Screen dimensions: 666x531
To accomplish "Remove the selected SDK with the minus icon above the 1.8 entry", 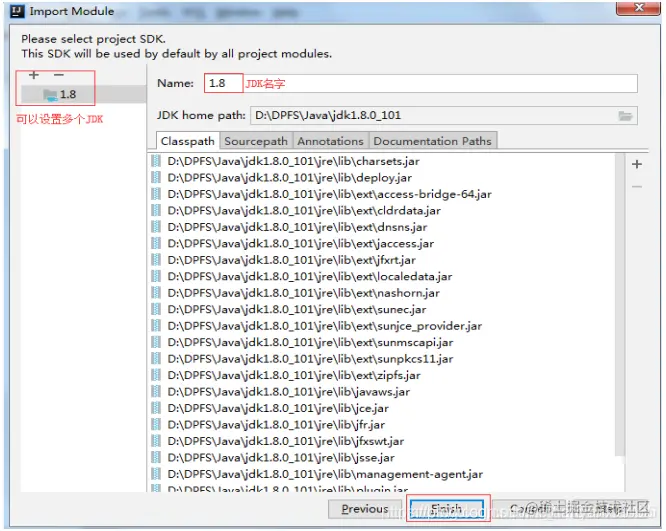I will point(59,75).
